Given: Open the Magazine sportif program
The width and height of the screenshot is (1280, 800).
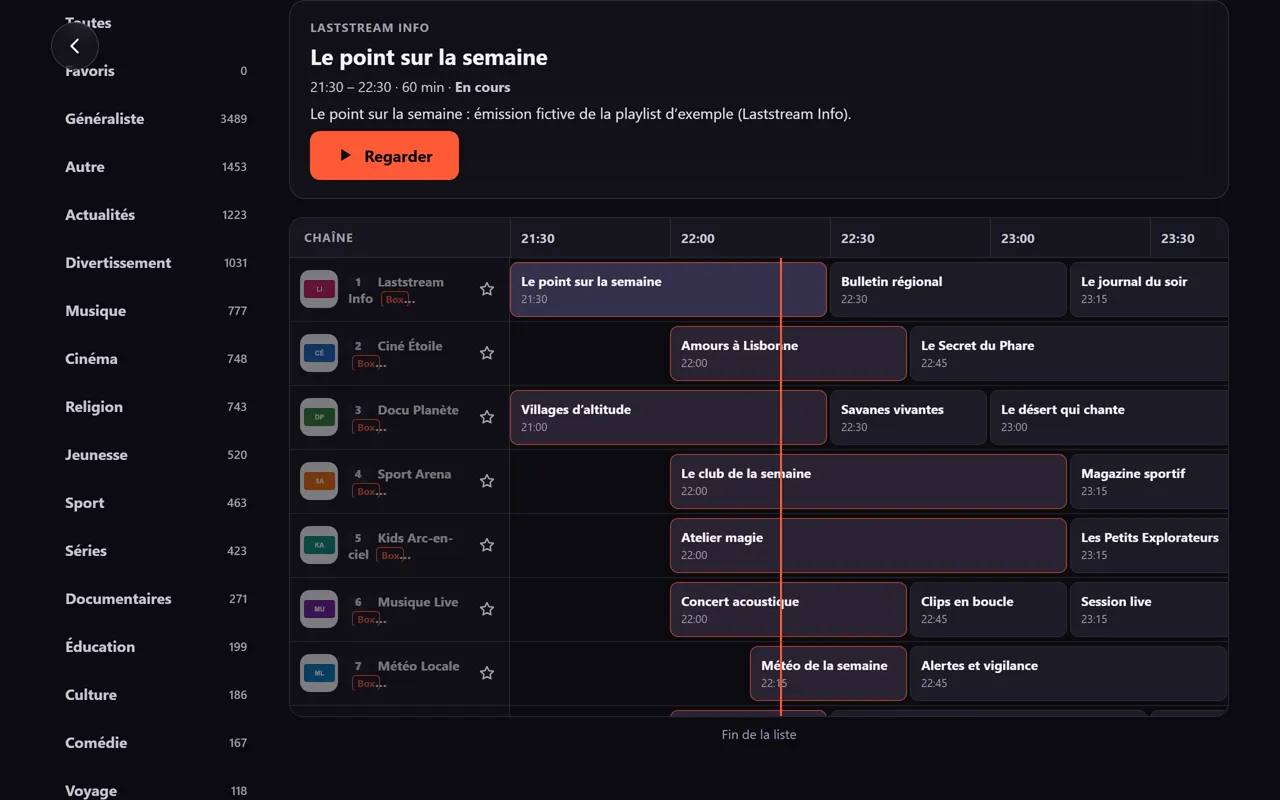Looking at the screenshot, I should pyautogui.click(x=1149, y=482).
